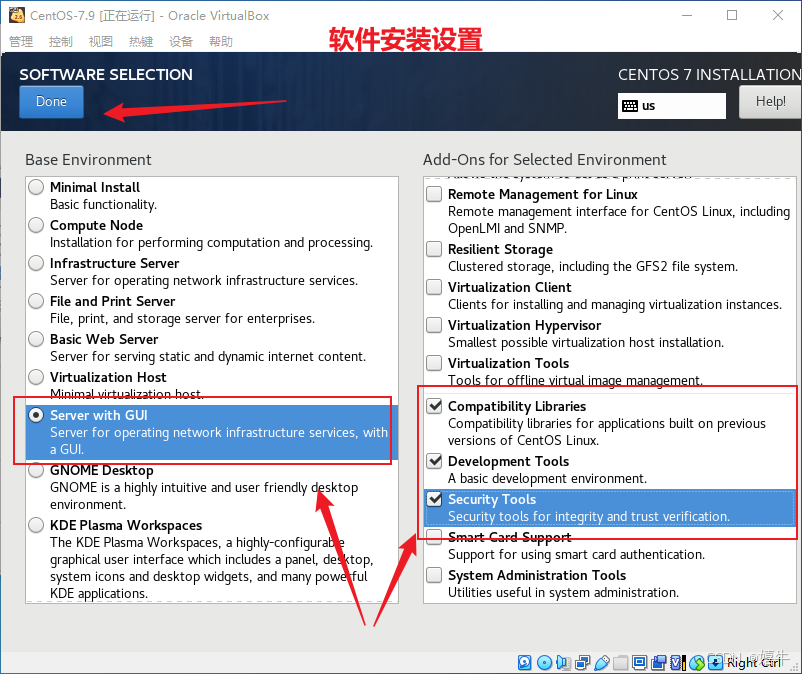This screenshot has height=674, width=802.
Task: Select KDE Plasma Workspaces radio button
Action: (x=36, y=525)
